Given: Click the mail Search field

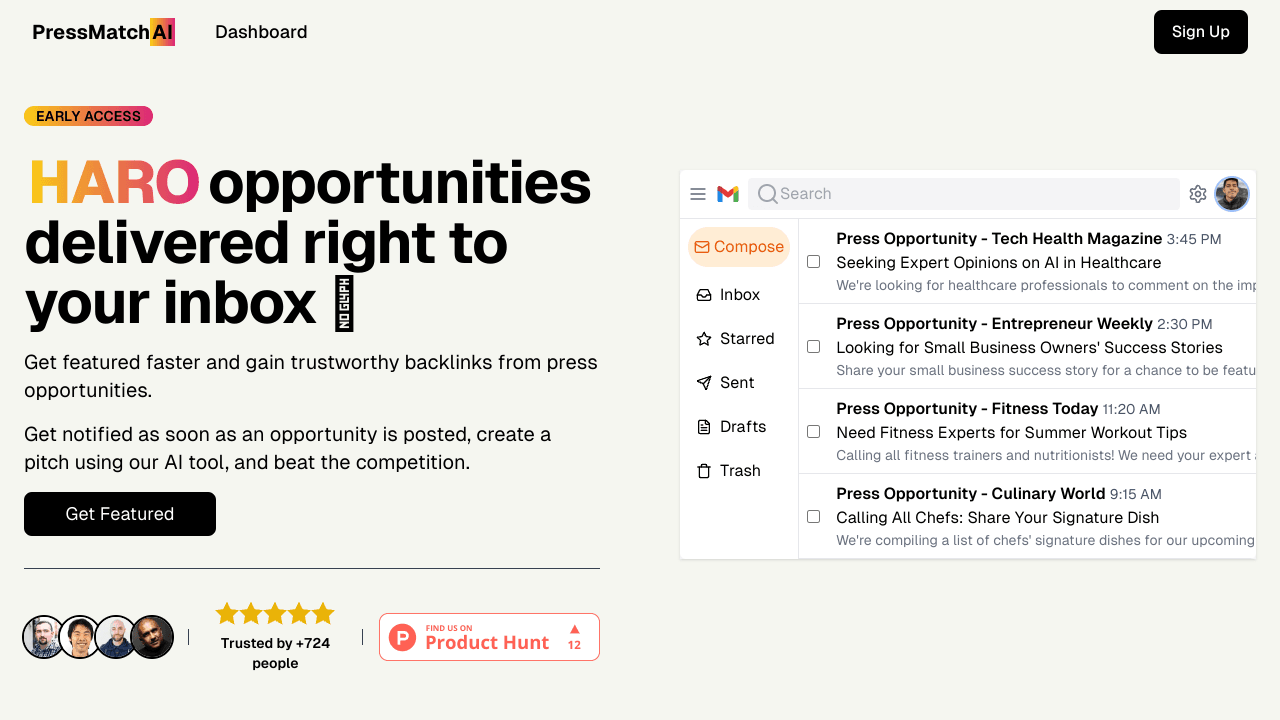Looking at the screenshot, I should click(x=964, y=194).
